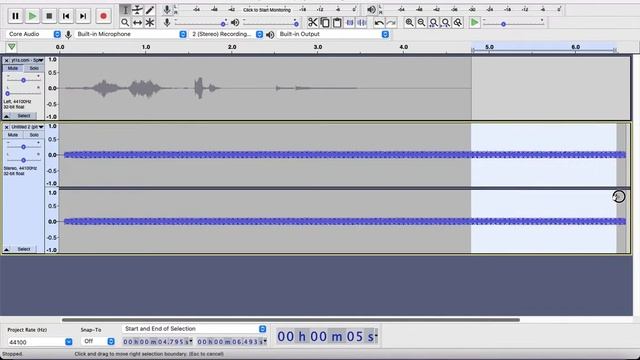Zoom in on the timeline
640x360 pixels.
tap(409, 22)
